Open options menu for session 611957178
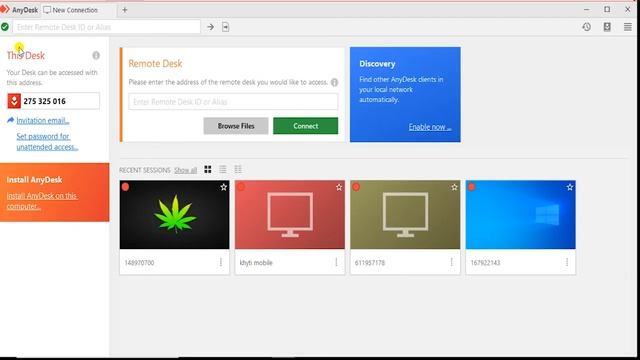Image resolution: width=640 pixels, height=360 pixels. click(x=451, y=262)
